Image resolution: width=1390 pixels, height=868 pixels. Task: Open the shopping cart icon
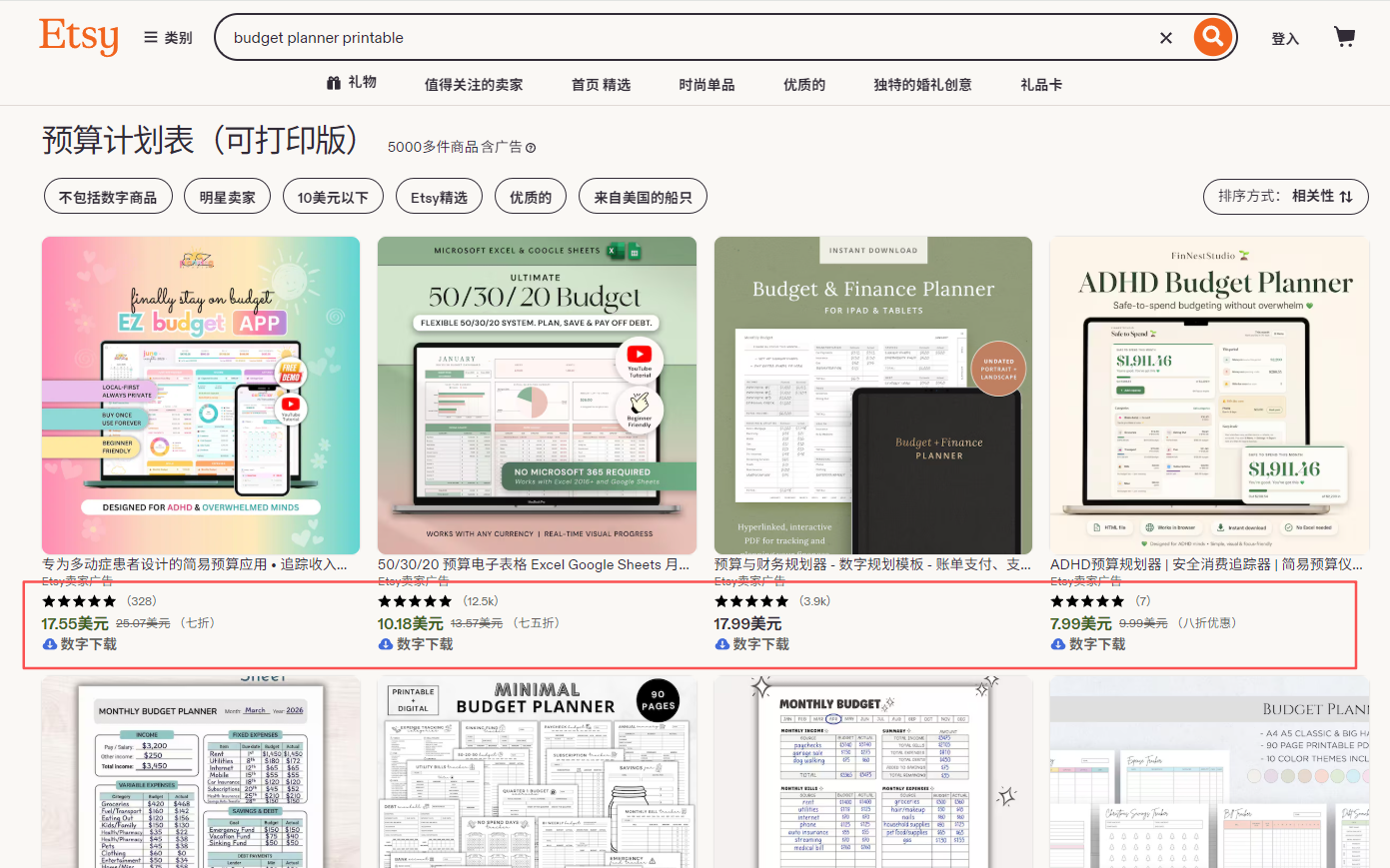tap(1345, 38)
